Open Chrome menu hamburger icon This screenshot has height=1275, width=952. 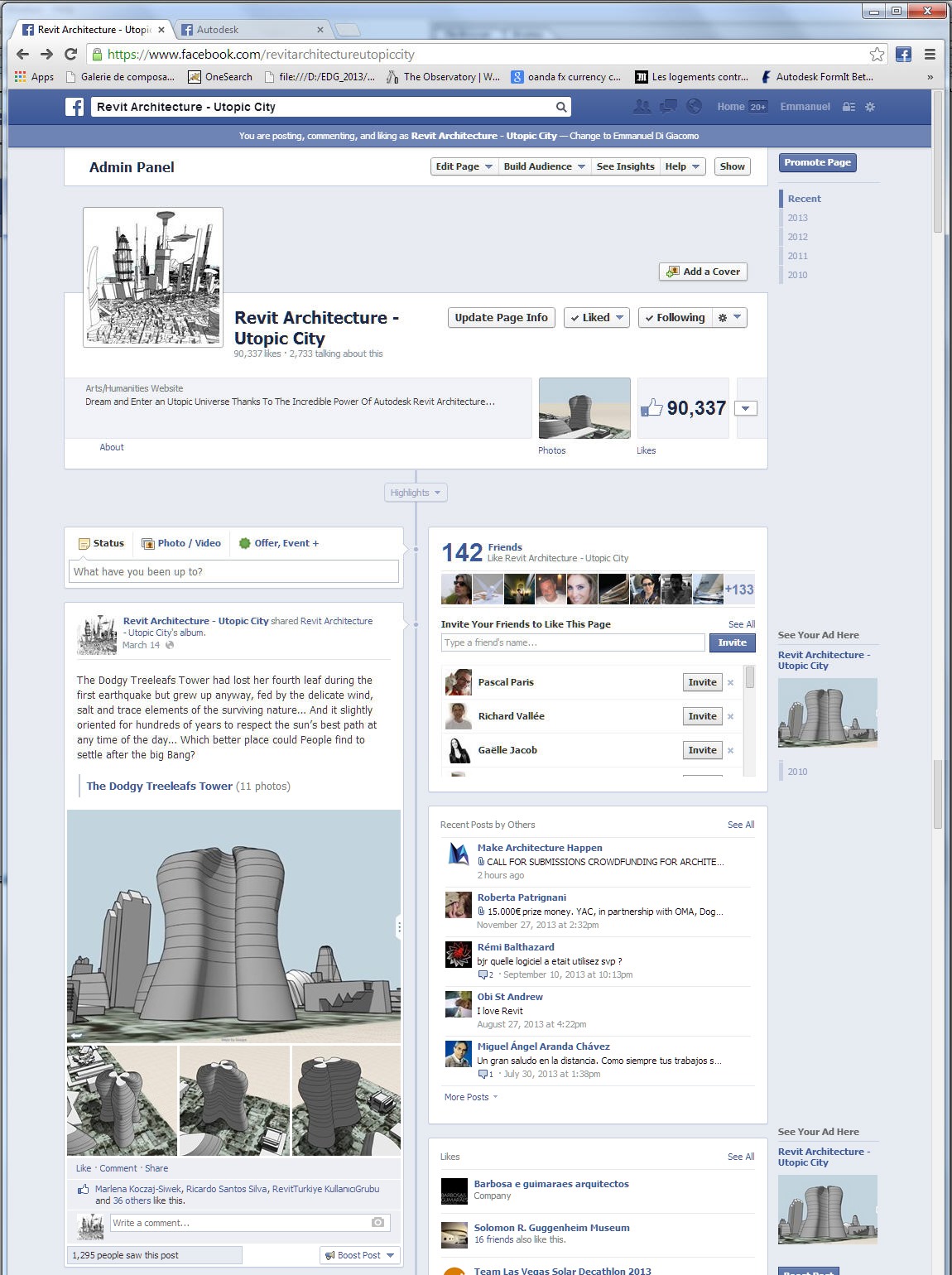[x=930, y=55]
